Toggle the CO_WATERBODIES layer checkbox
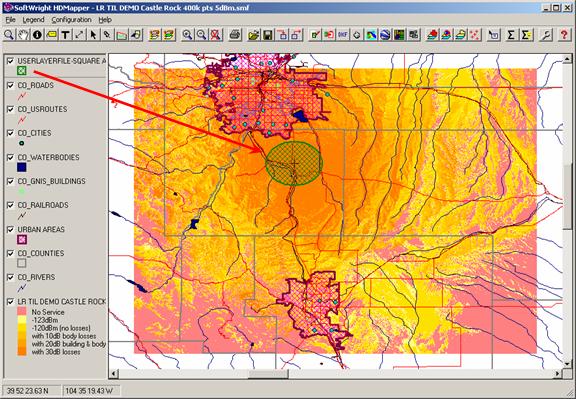The image size is (576, 399). coord(11,157)
